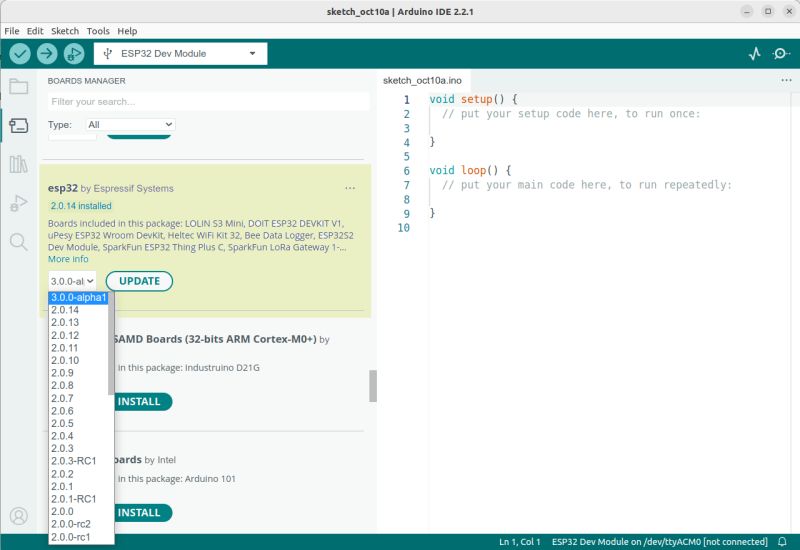The image size is (800, 550).
Task: Select version 2.0.7
Action: 78,398
